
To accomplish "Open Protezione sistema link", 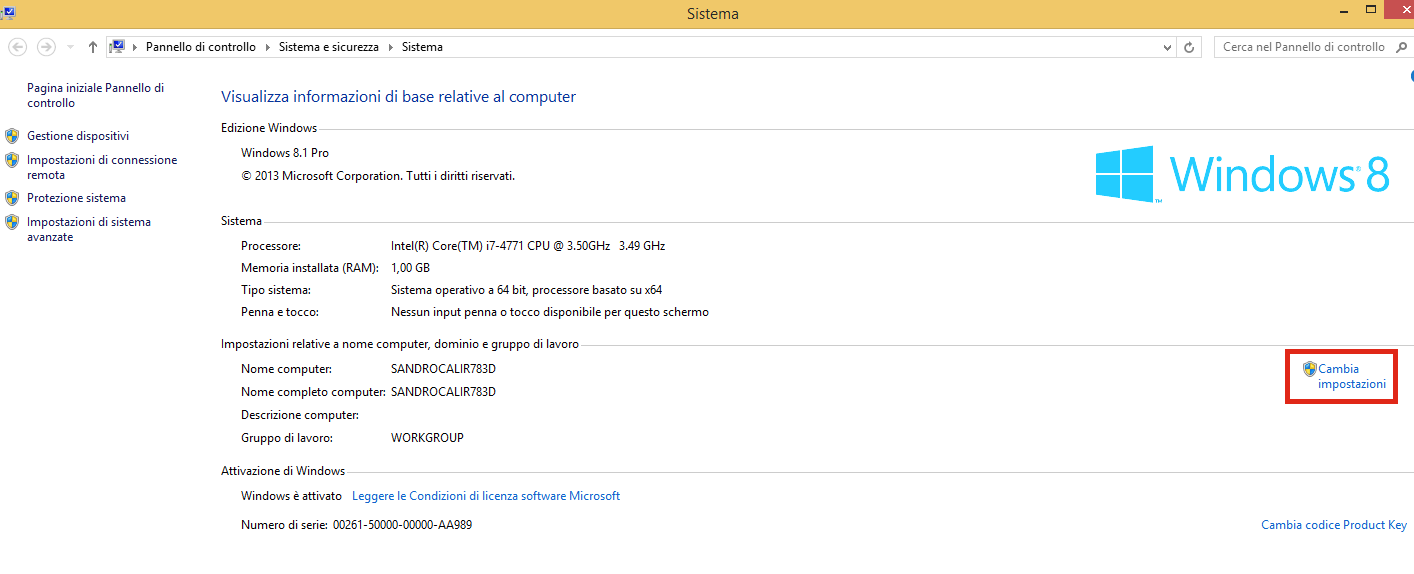I will pyautogui.click(x=76, y=198).
